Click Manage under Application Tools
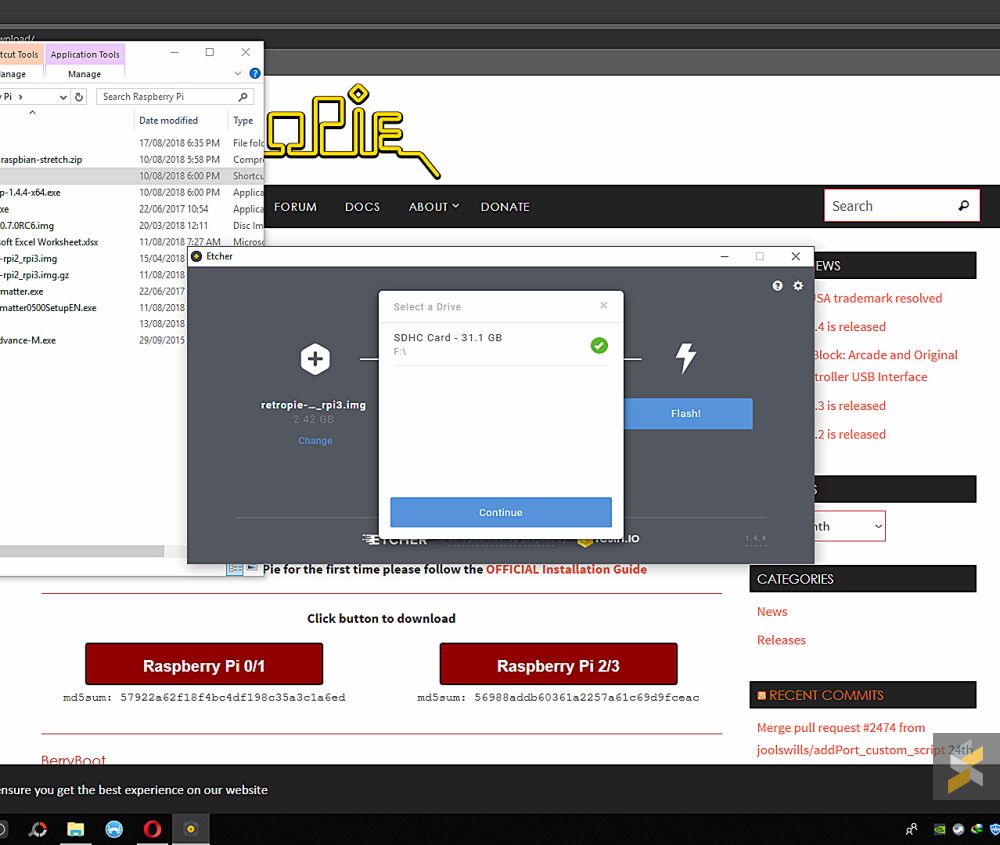The image size is (1000, 845). click(x=84, y=74)
